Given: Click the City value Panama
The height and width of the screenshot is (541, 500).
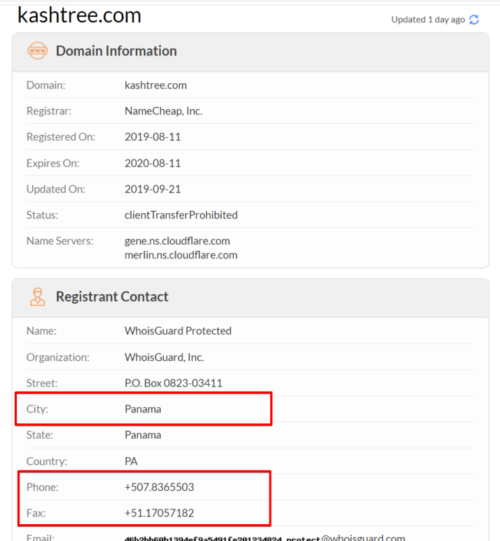Looking at the screenshot, I should (x=143, y=409).
